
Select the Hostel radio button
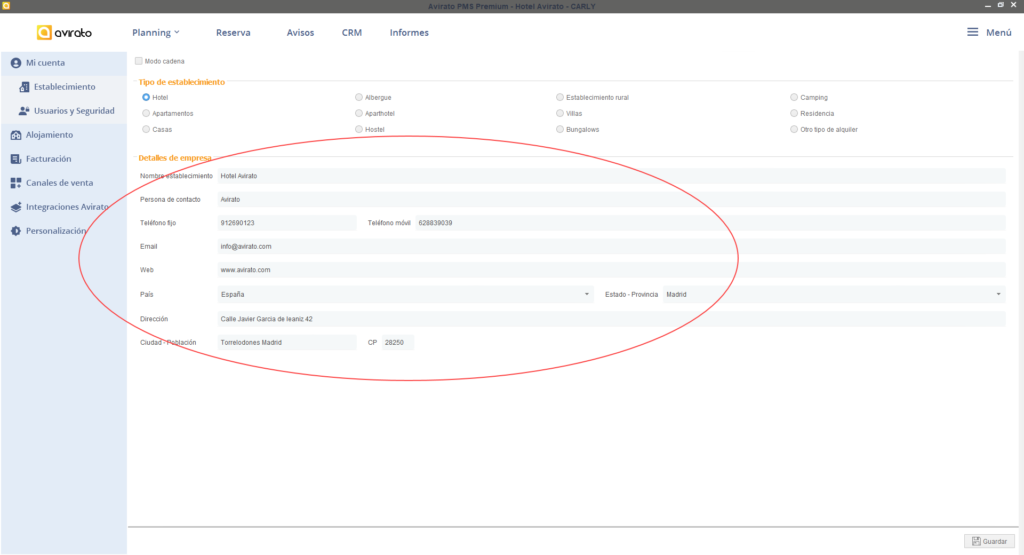pos(359,129)
